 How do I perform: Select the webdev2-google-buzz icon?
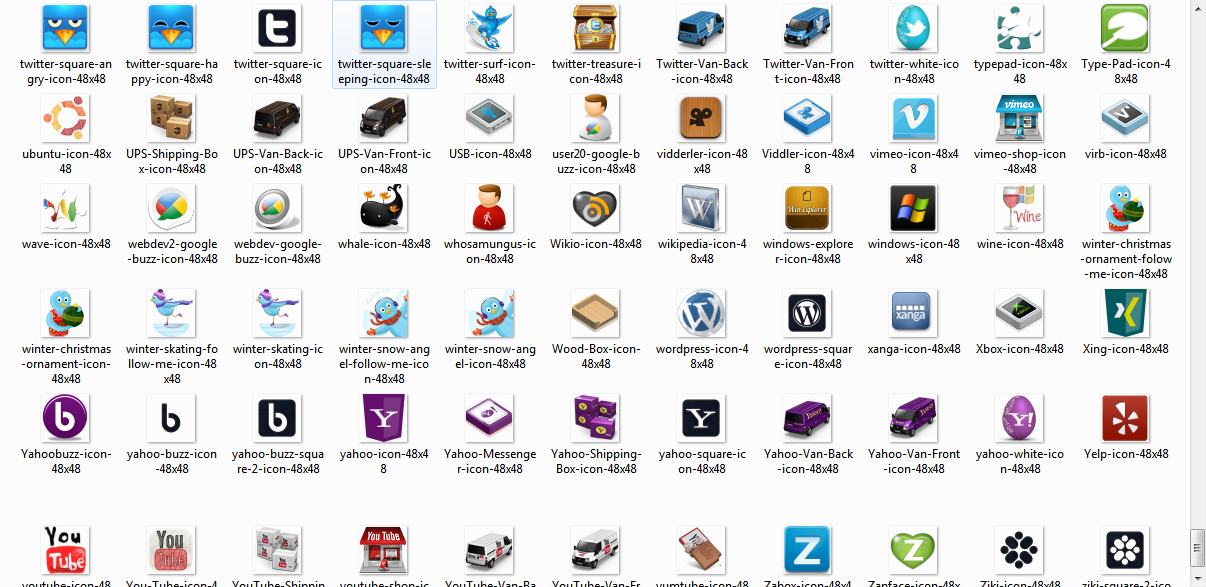pyautogui.click(x=172, y=209)
